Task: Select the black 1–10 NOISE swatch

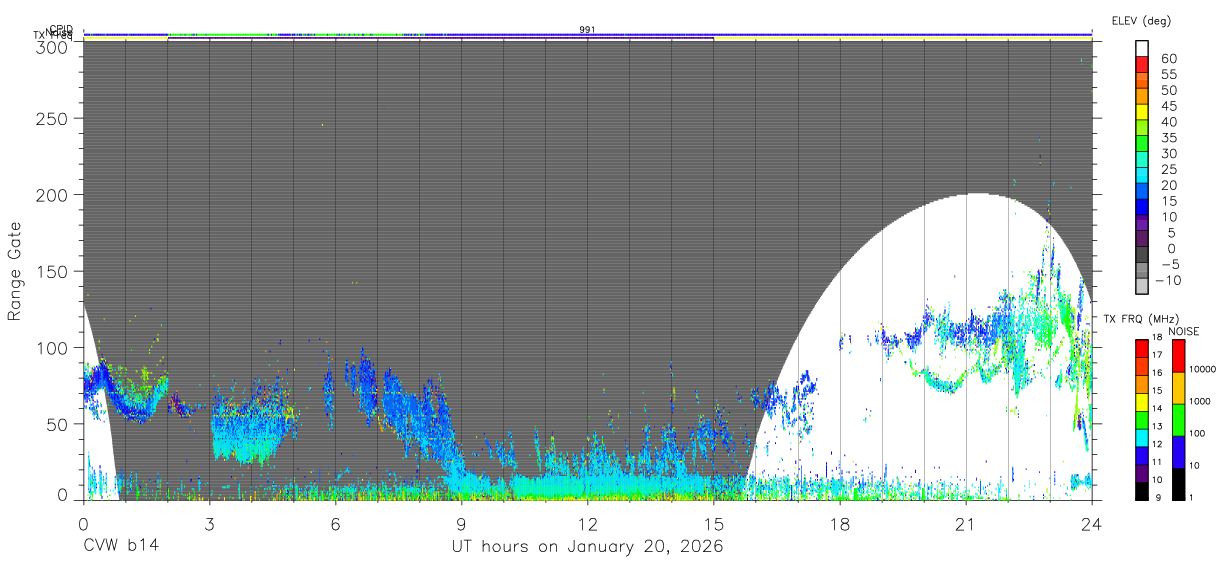Action: tap(1179, 484)
